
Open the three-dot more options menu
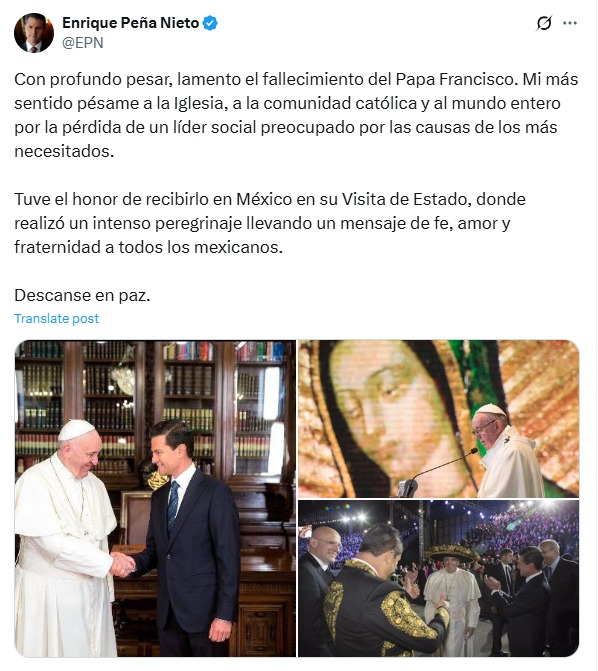tap(570, 23)
